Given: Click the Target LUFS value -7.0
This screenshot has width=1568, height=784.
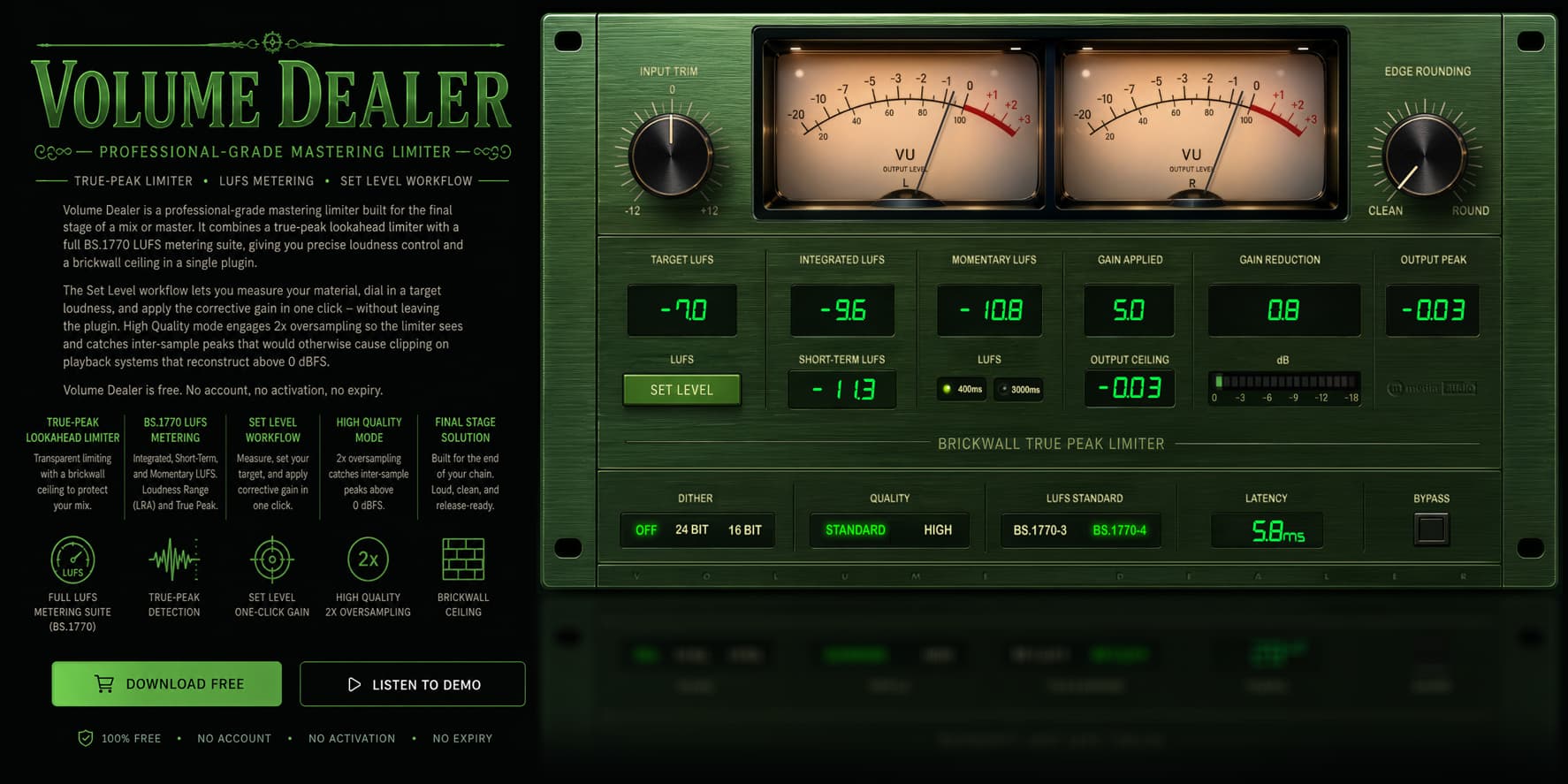Looking at the screenshot, I should point(682,310).
